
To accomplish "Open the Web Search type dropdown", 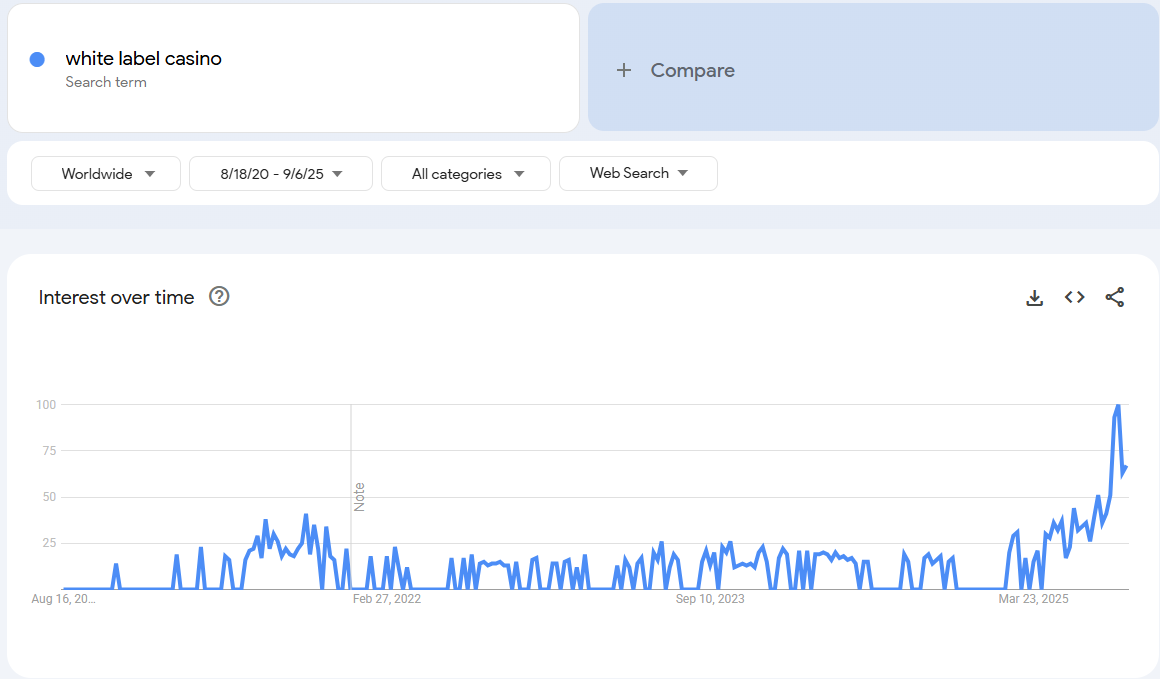I will coord(638,173).
